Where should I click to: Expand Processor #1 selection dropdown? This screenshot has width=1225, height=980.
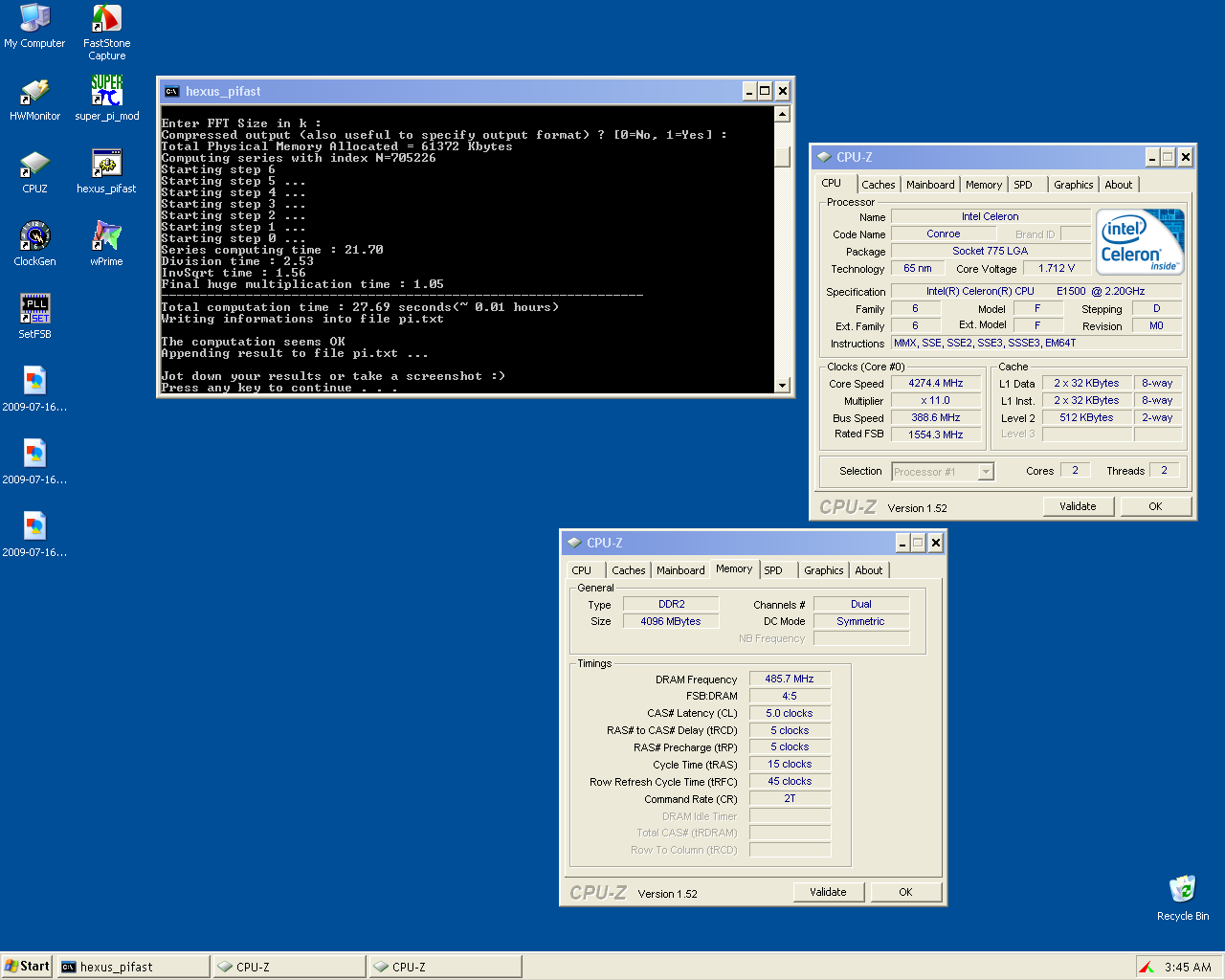pos(986,471)
